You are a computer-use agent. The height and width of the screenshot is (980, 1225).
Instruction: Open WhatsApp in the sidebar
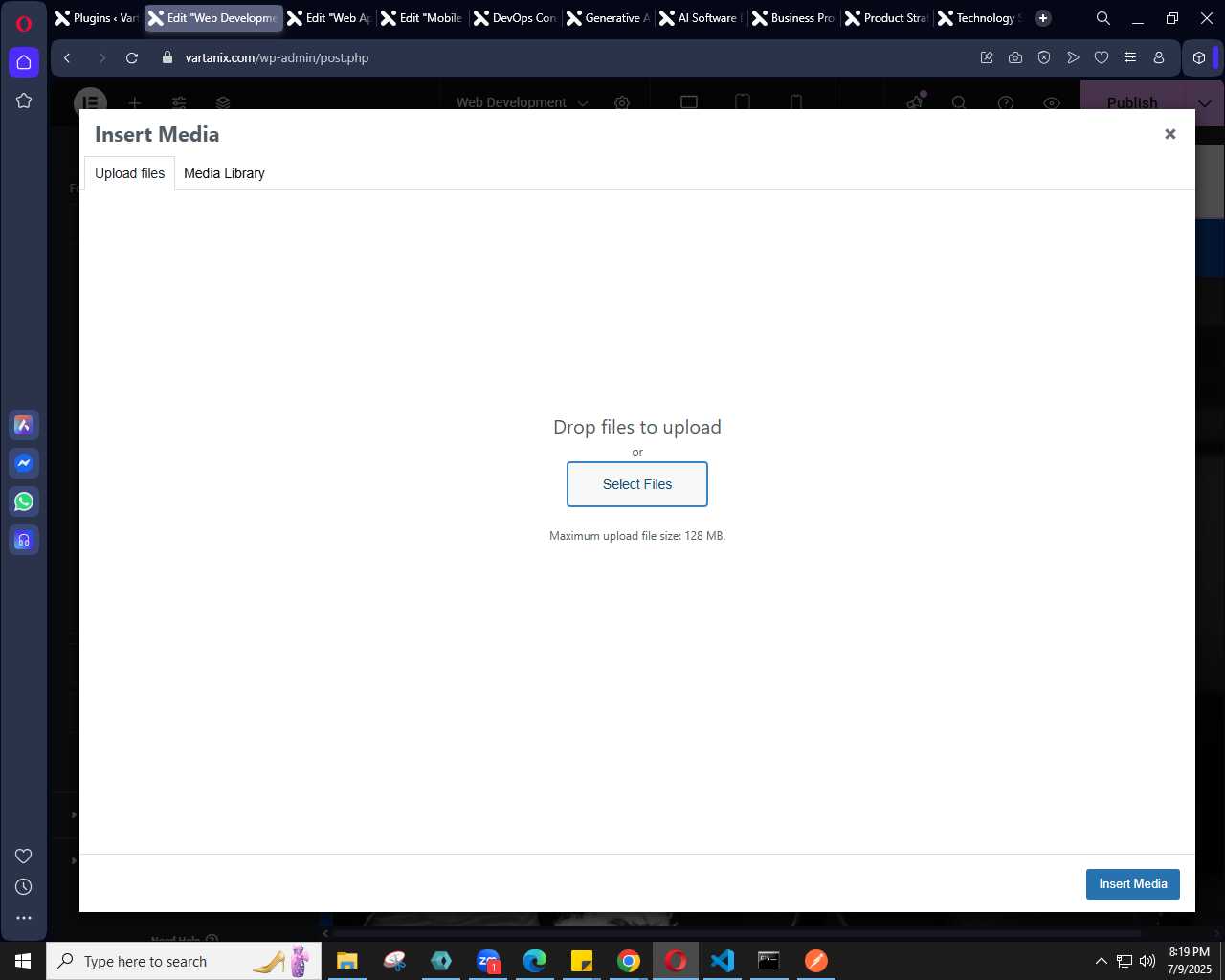click(x=24, y=501)
